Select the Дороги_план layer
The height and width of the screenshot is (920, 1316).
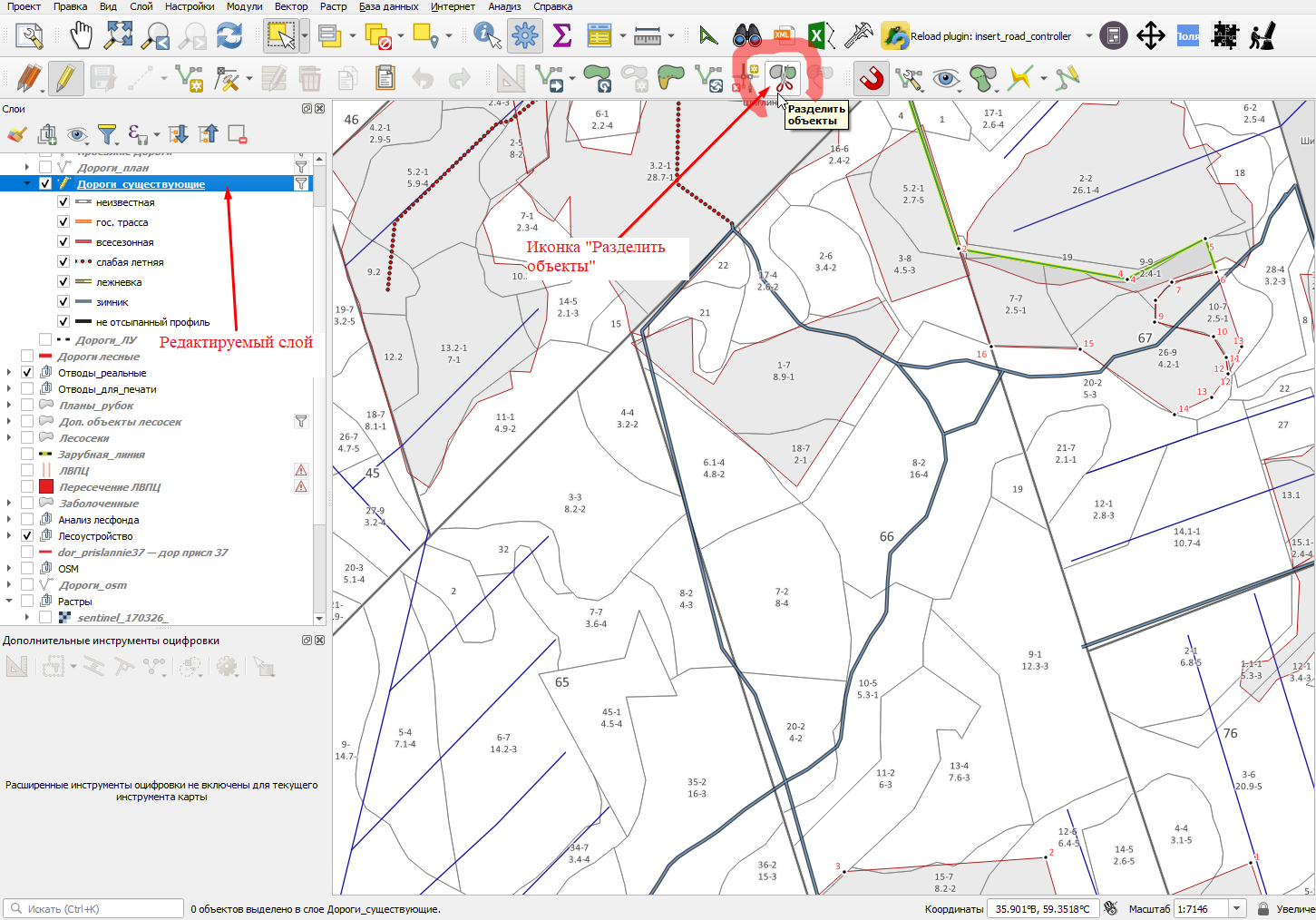[x=112, y=167]
